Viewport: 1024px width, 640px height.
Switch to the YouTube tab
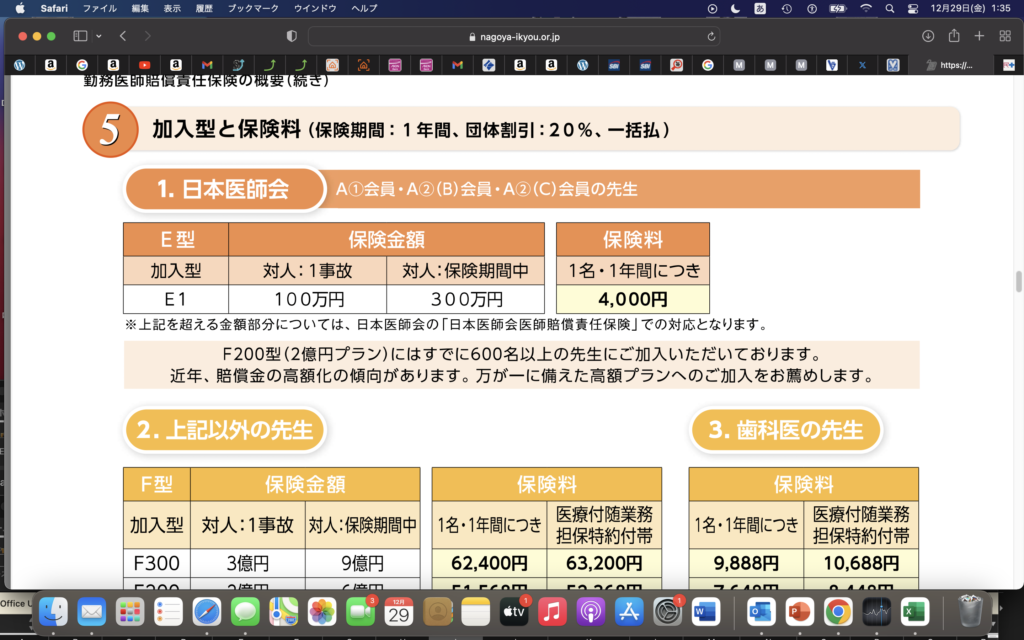145,65
